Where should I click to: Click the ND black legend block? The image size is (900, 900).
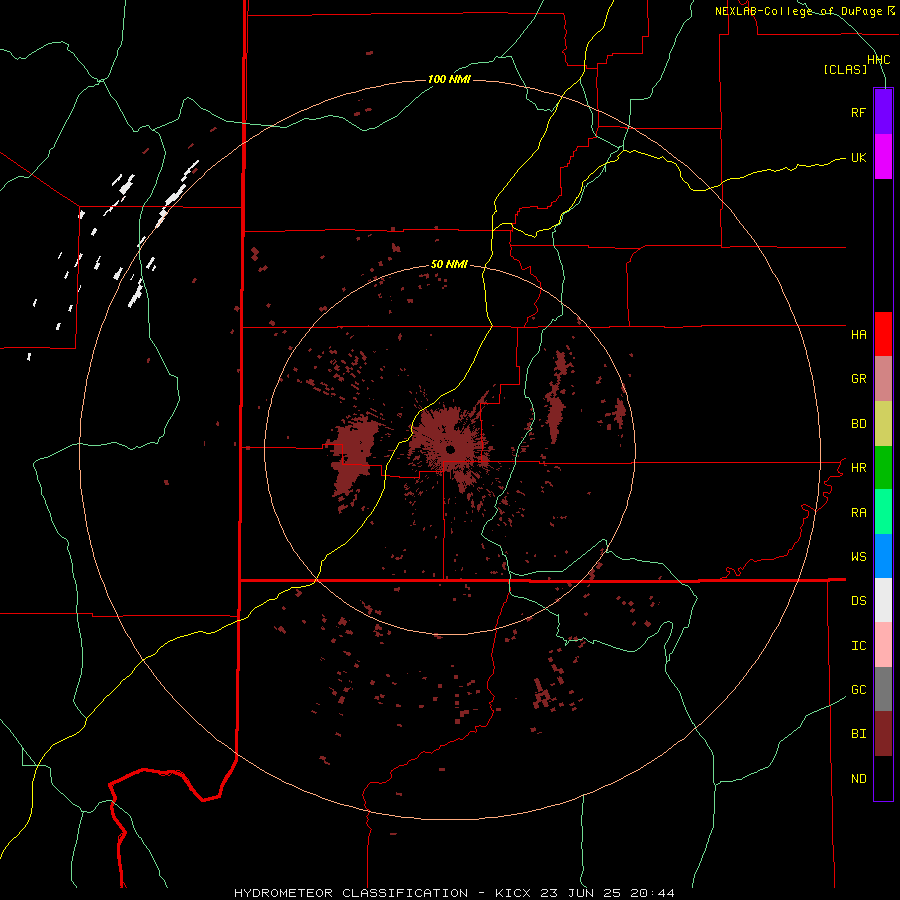pos(883,778)
